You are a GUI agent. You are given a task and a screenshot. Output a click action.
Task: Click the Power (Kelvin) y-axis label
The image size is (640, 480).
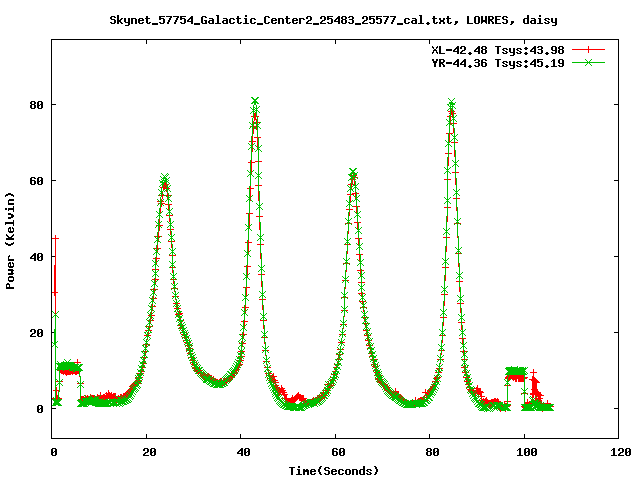tap(10, 240)
